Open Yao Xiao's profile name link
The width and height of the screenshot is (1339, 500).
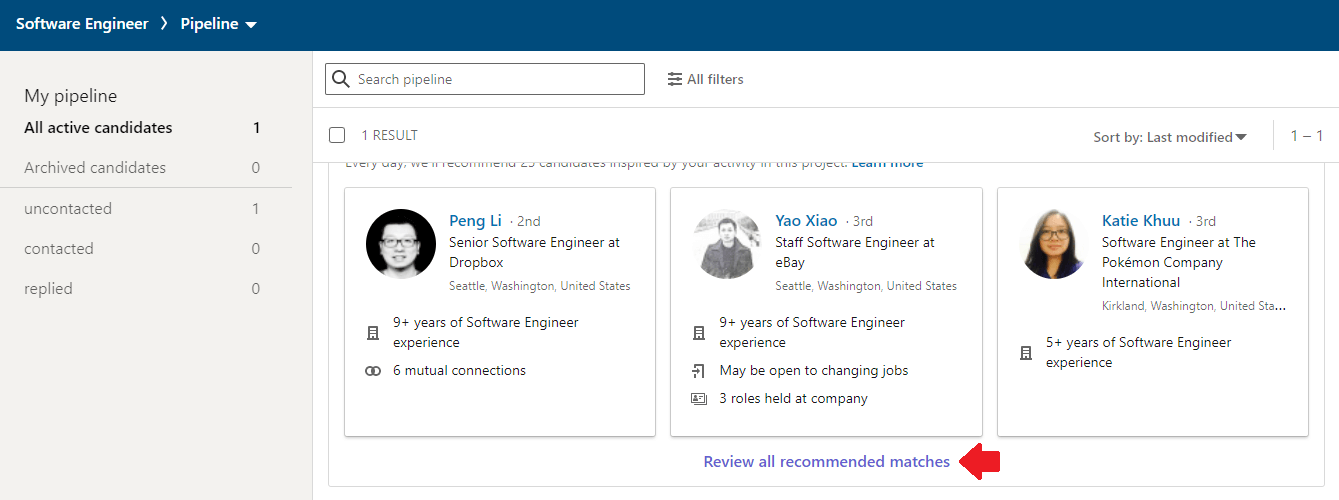click(807, 221)
